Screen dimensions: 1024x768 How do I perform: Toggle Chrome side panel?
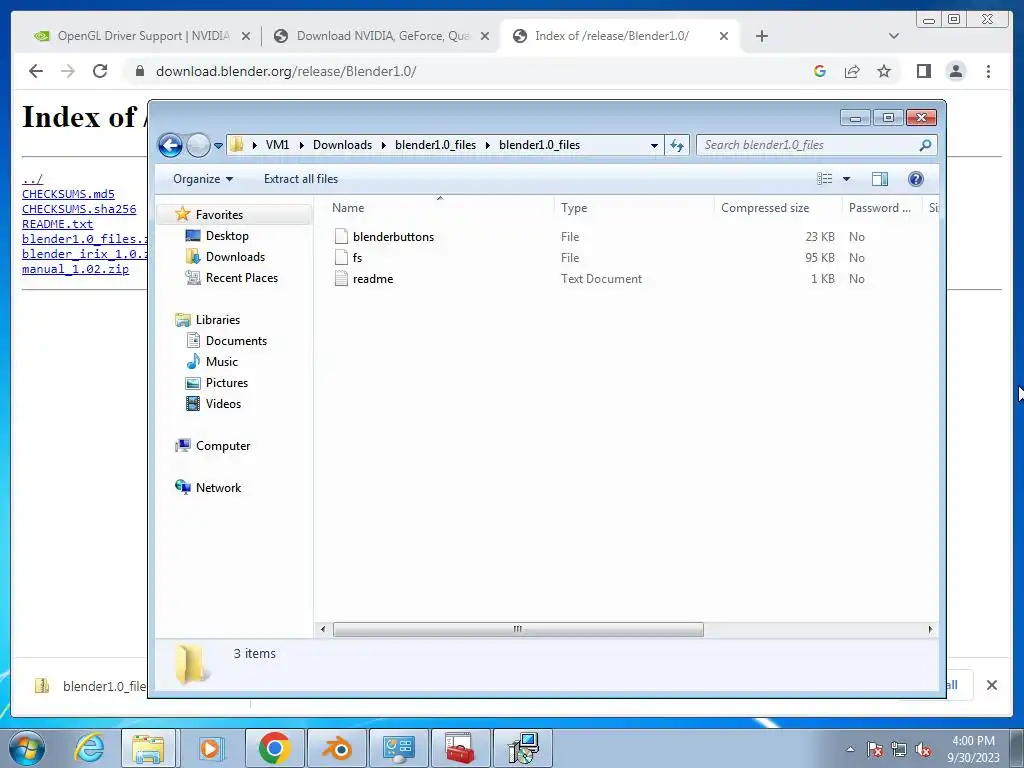point(923,71)
